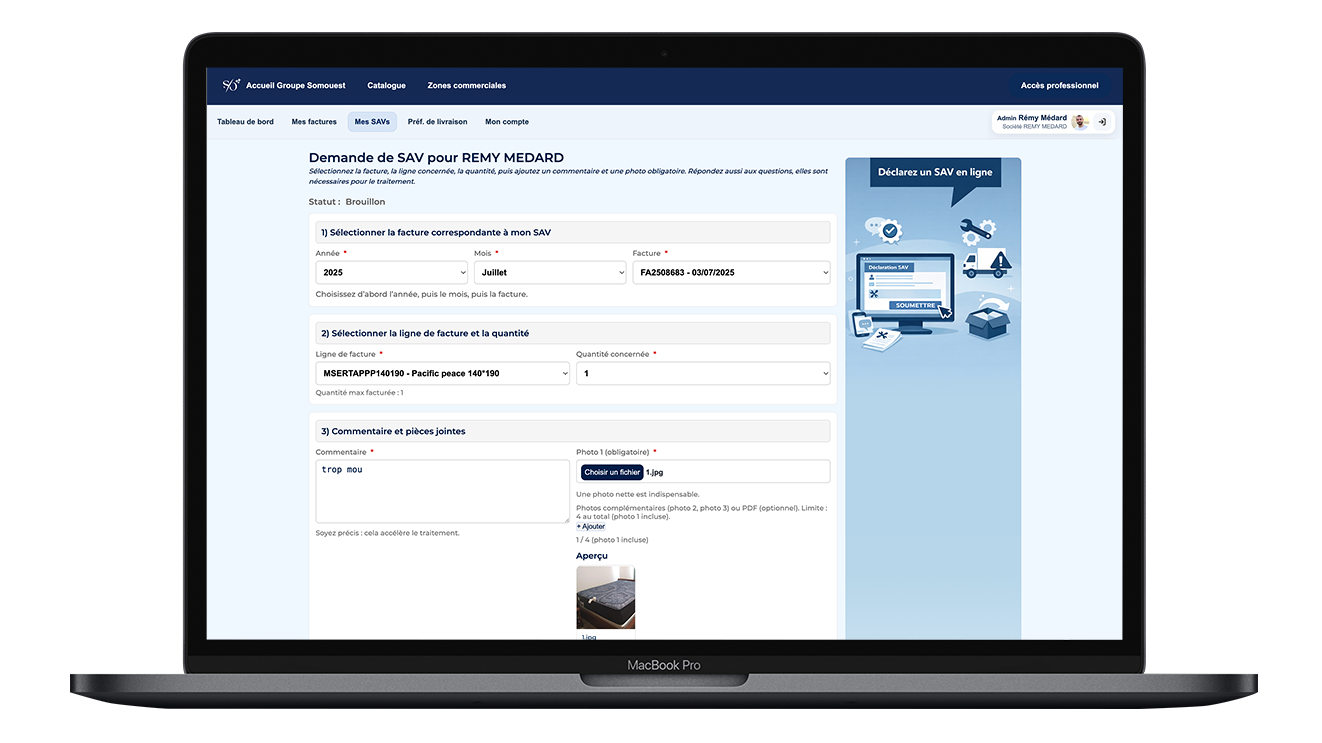Go to Catalogue in the top navigation
Screen dimensions: 1322x743
point(386,86)
